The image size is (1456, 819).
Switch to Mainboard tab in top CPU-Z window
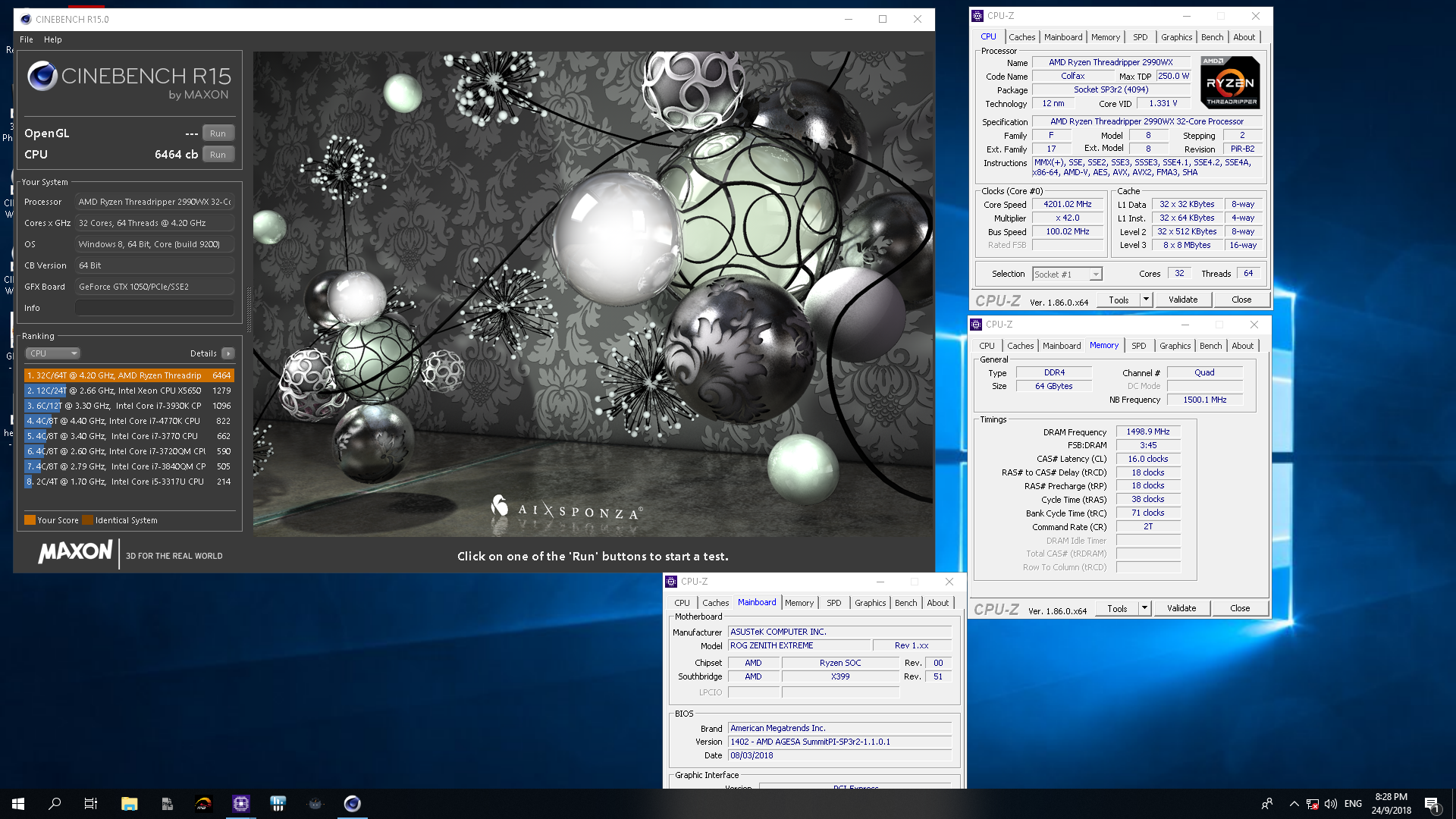coord(1063,37)
